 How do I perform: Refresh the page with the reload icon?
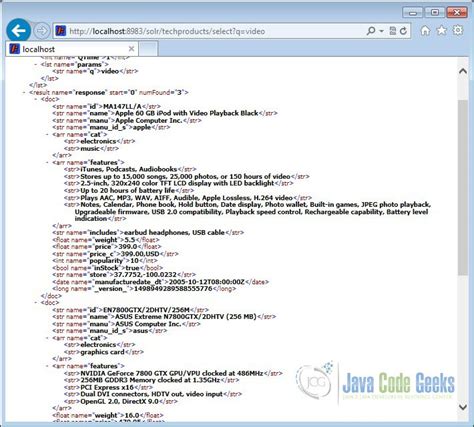(403, 31)
